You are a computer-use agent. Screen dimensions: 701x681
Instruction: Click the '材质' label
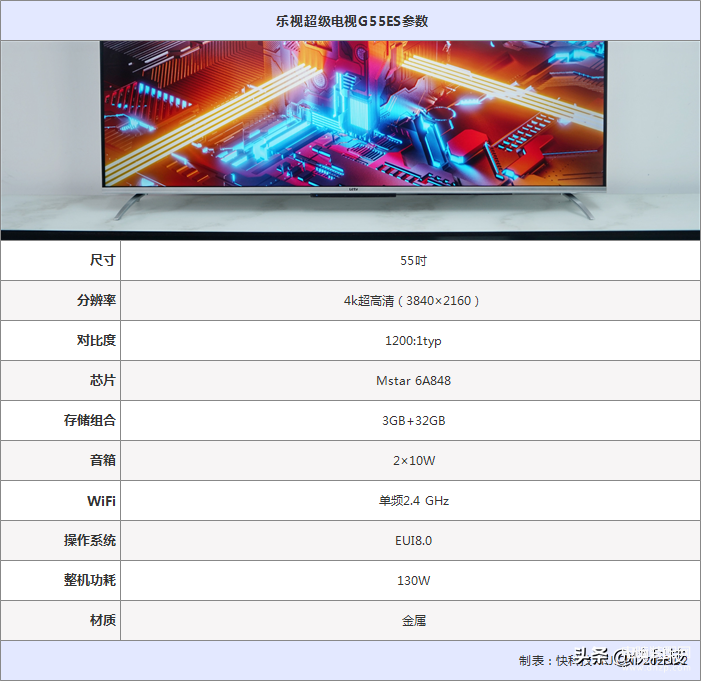click(102, 620)
